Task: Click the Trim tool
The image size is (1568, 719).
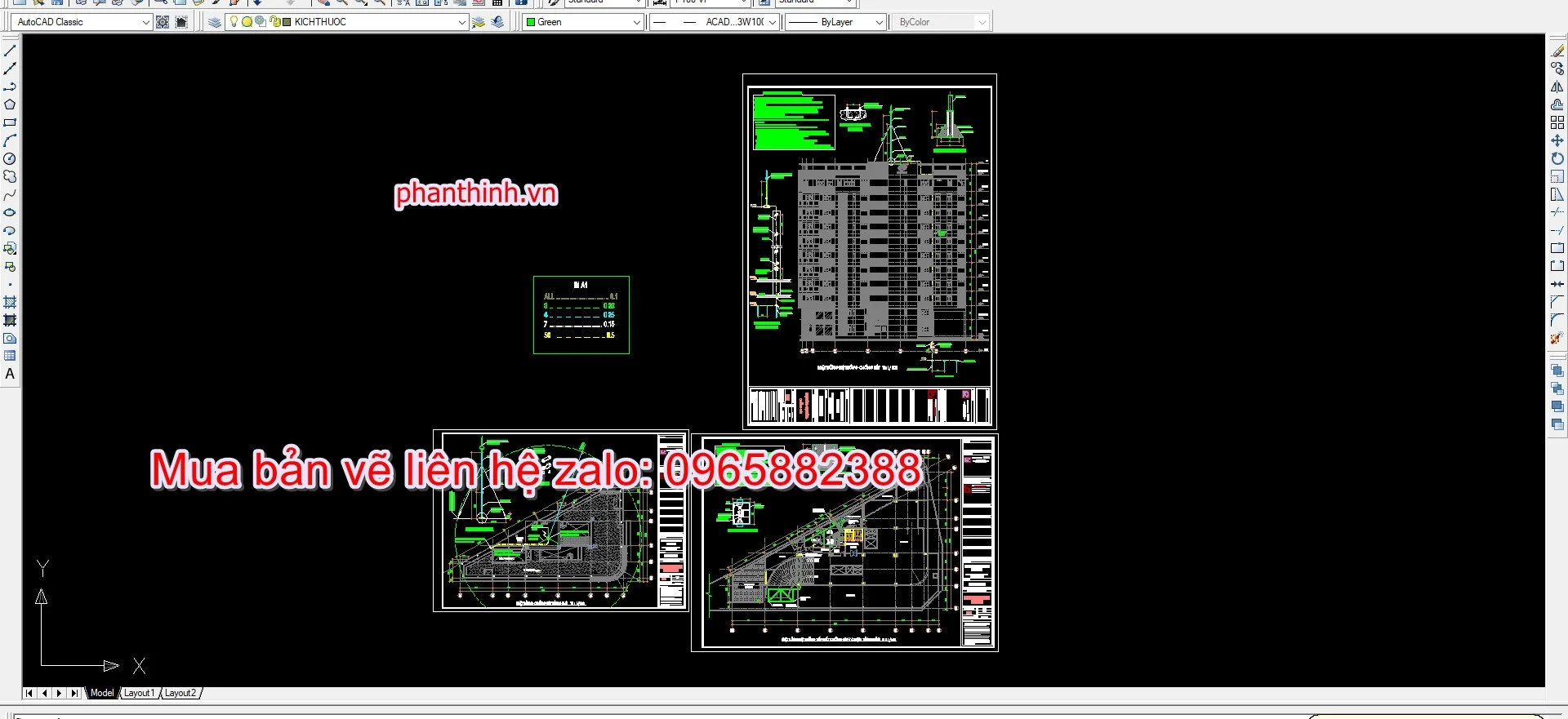Action: coord(1557,212)
